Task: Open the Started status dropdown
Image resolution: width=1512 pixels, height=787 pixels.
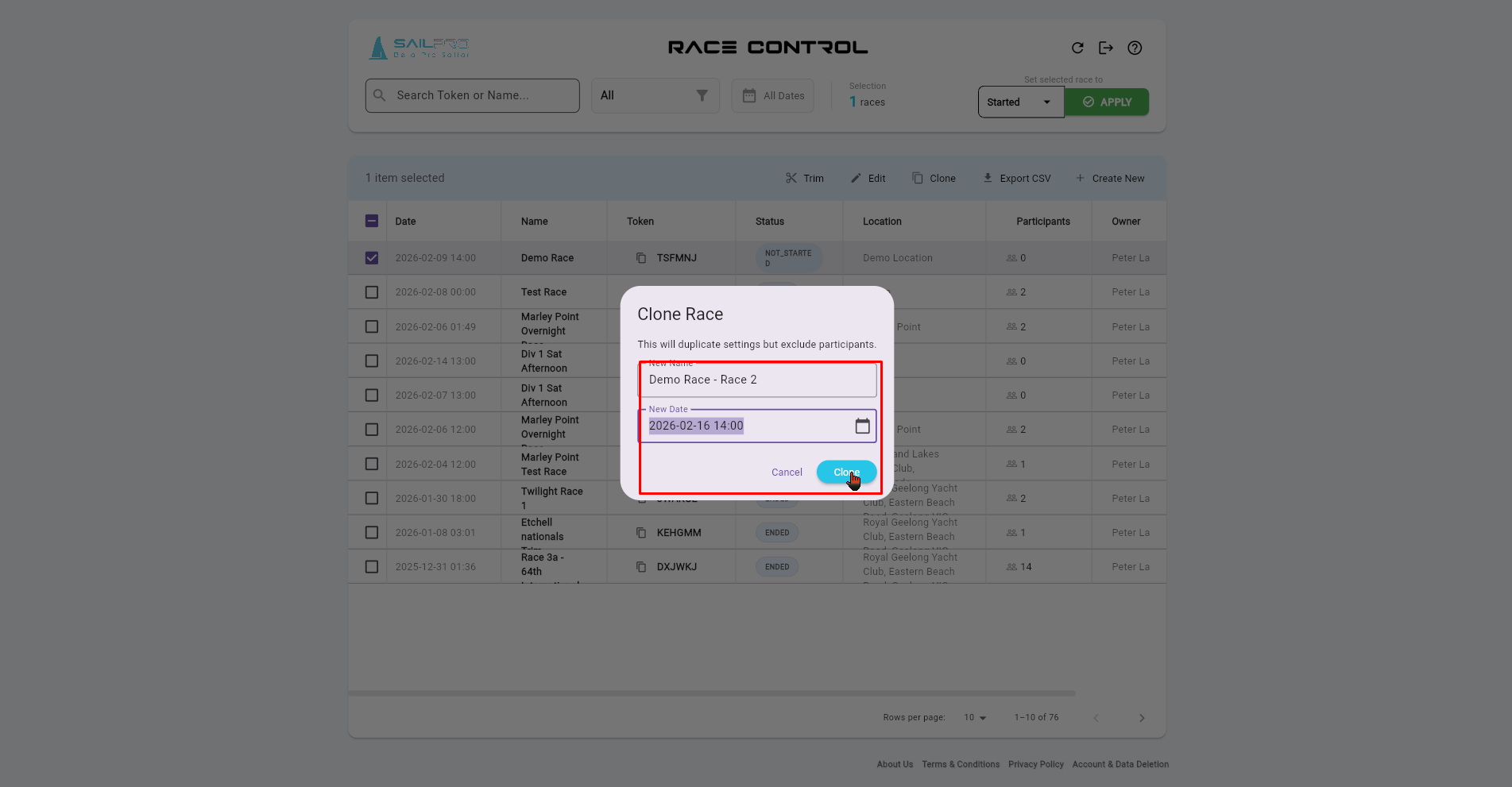Action: tap(1020, 102)
